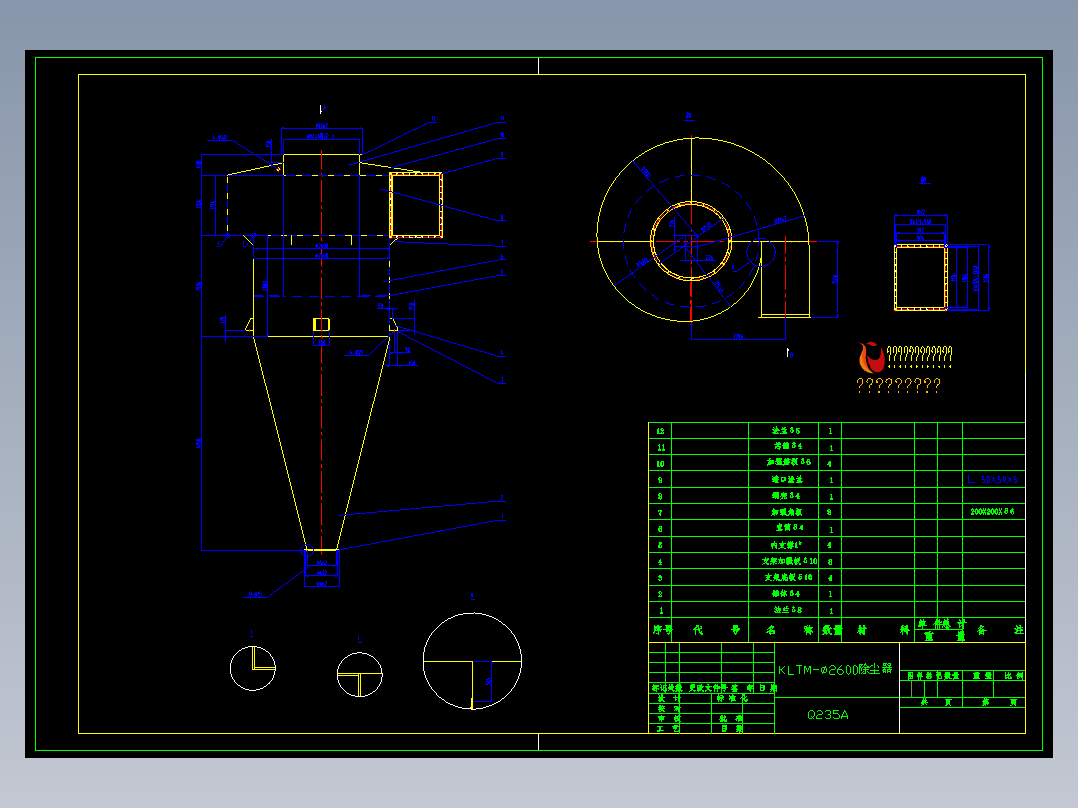Select part number 10 in the parts list
This screenshot has width=1078, height=808.
(x=660, y=464)
